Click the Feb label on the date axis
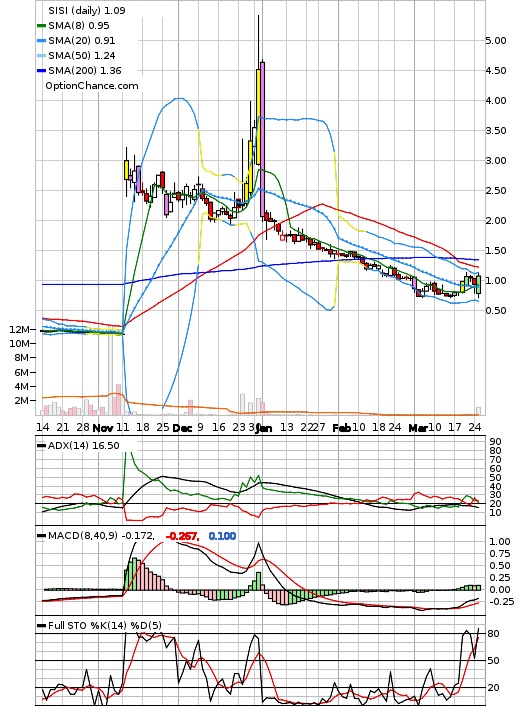Viewport: 526px width, 706px height. pos(341,428)
